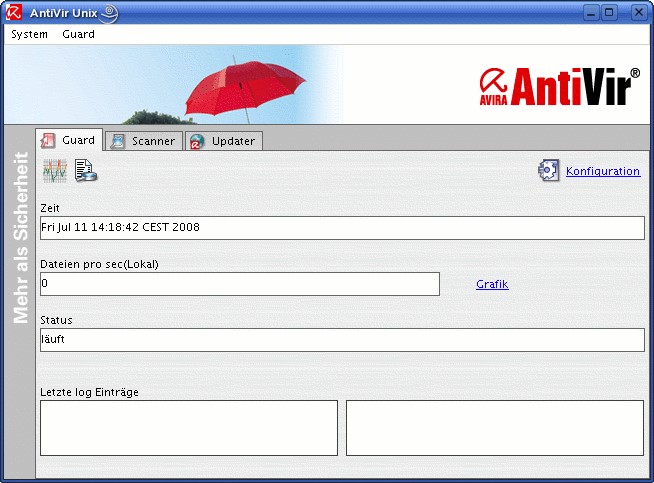Click the Dateien pro sec field
Image resolution: width=654 pixels, height=483 pixels.
pyautogui.click(x=240, y=284)
